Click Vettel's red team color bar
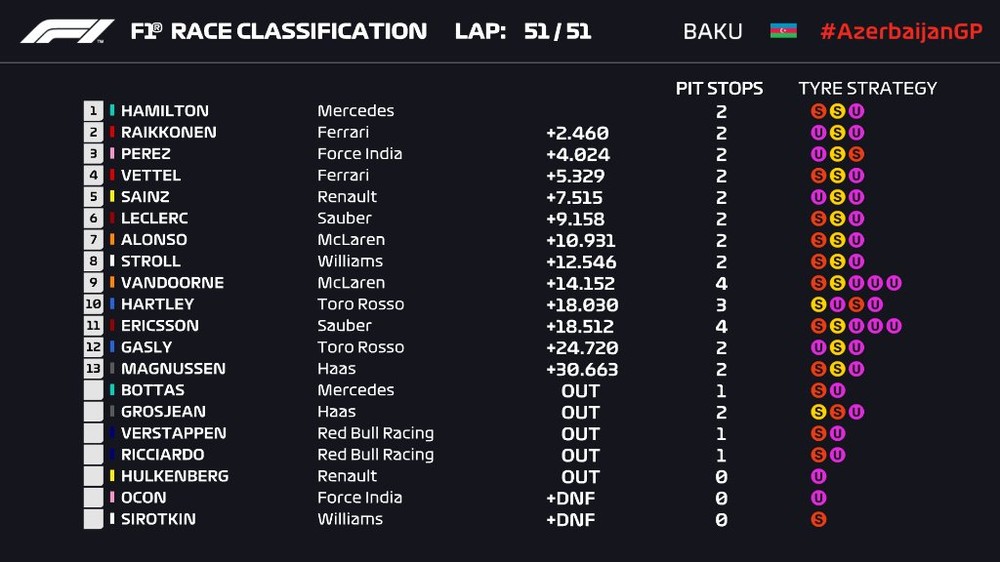 pos(113,176)
